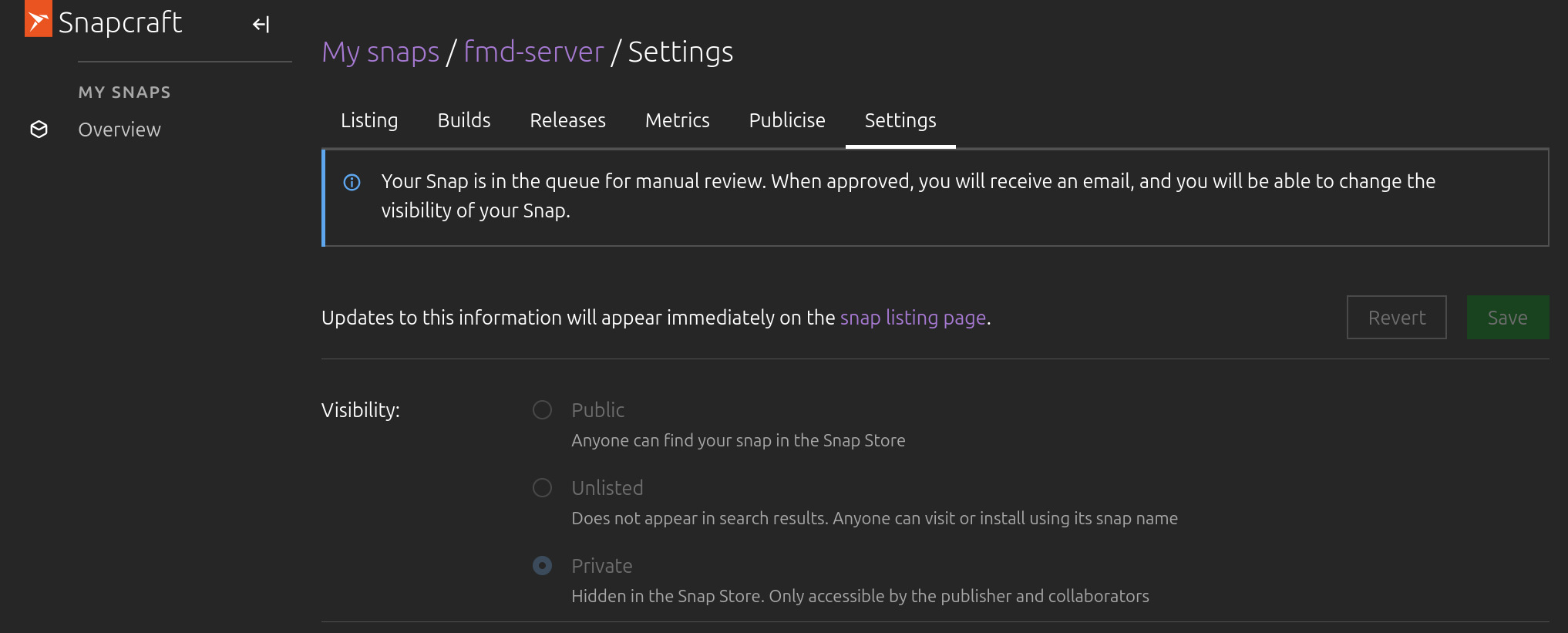Select the Private visibility radio button

pyautogui.click(x=543, y=566)
